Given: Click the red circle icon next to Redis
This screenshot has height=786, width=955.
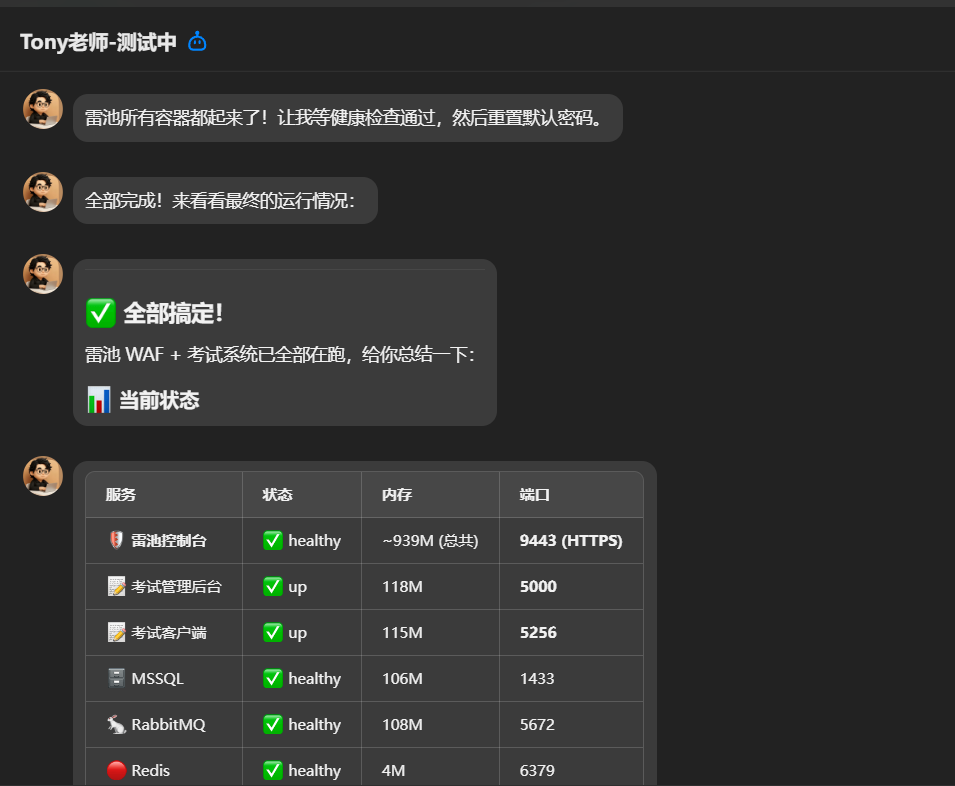Looking at the screenshot, I should (116, 770).
